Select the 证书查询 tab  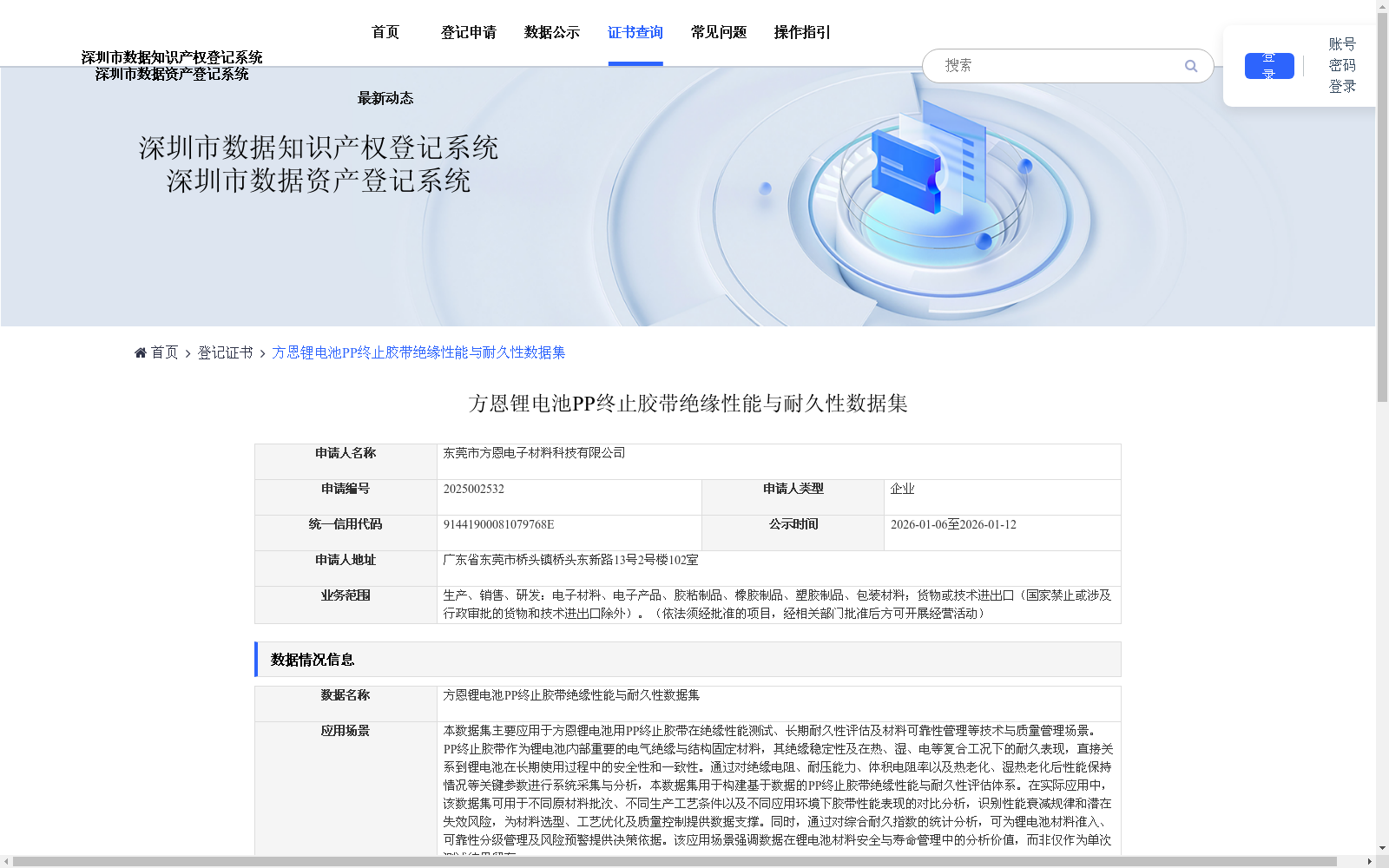(635, 32)
